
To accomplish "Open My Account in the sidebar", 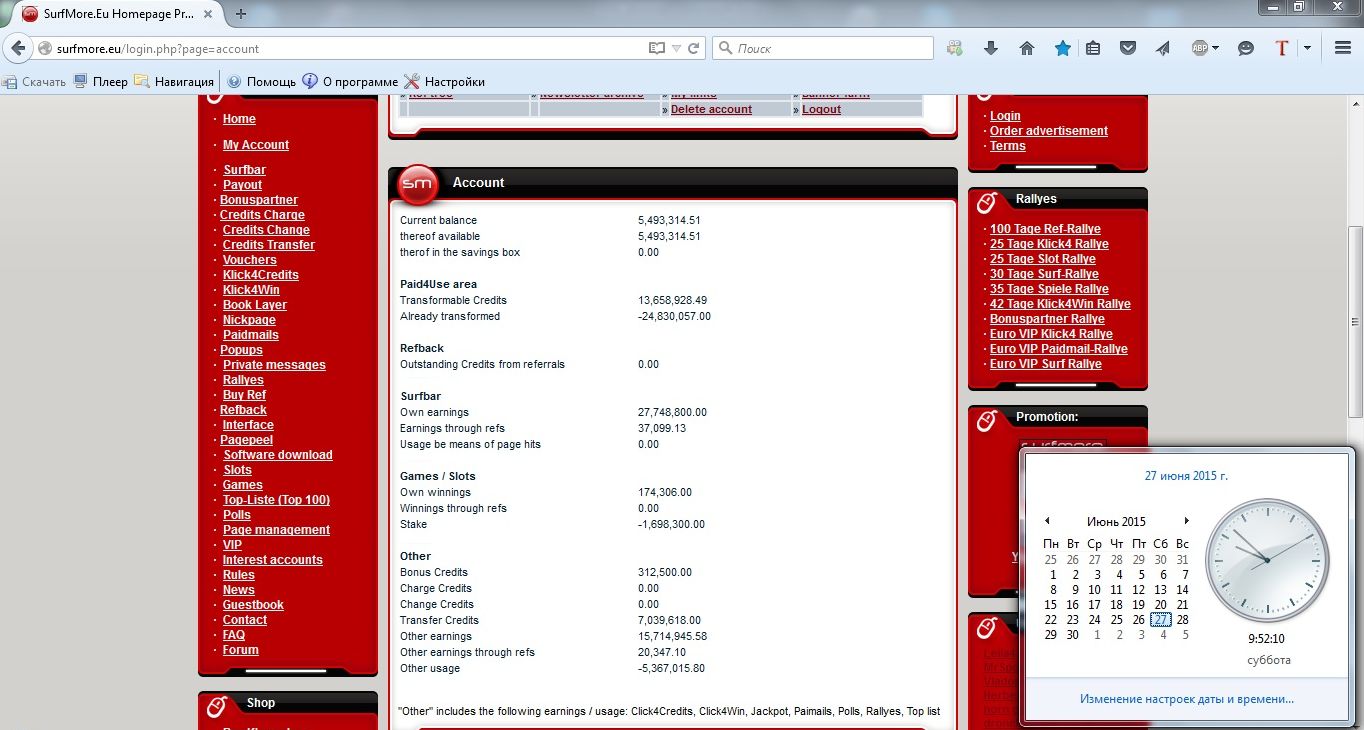I will tap(255, 145).
